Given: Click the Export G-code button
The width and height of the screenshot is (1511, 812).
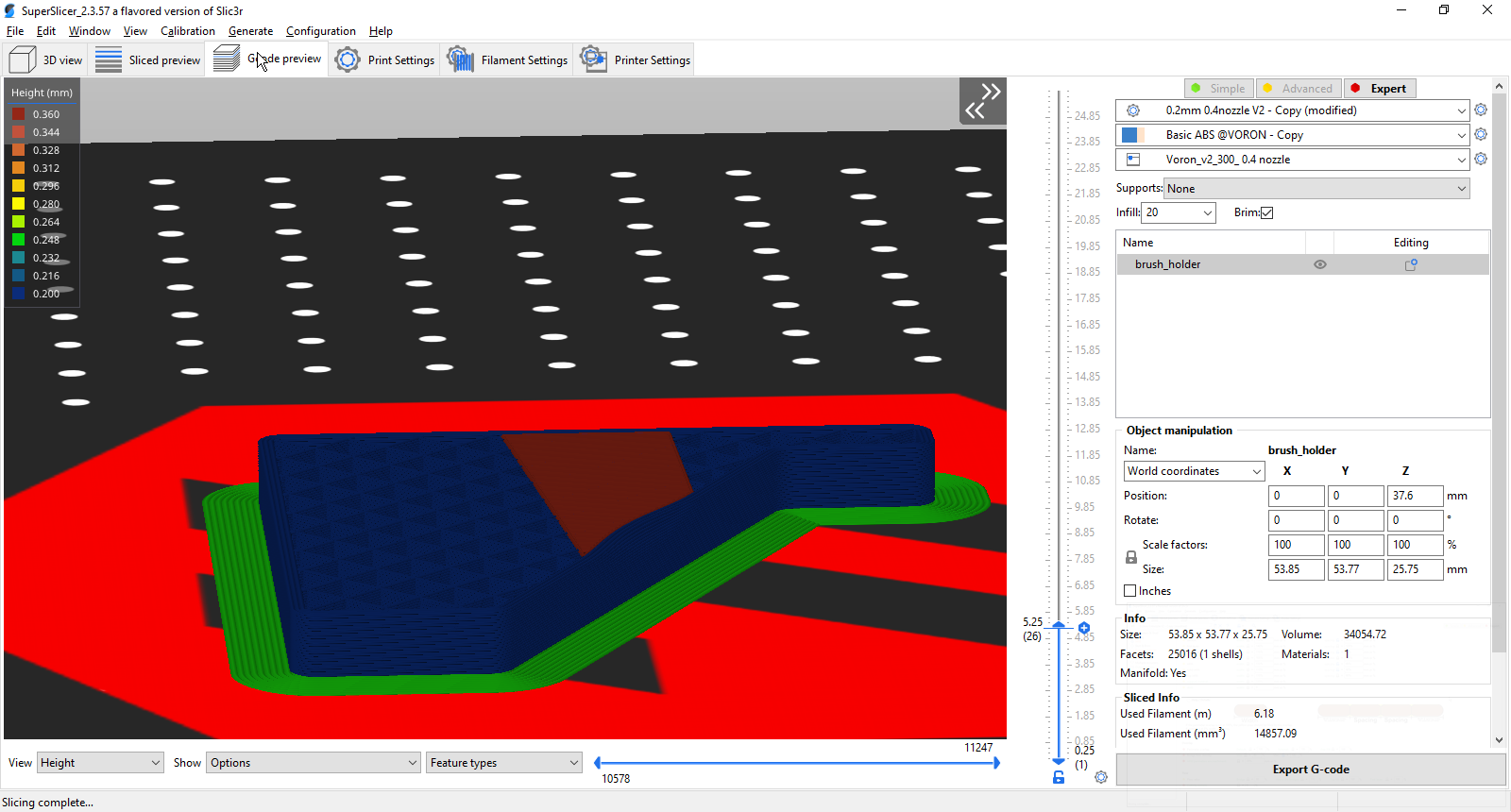Looking at the screenshot, I should coord(1311,770).
